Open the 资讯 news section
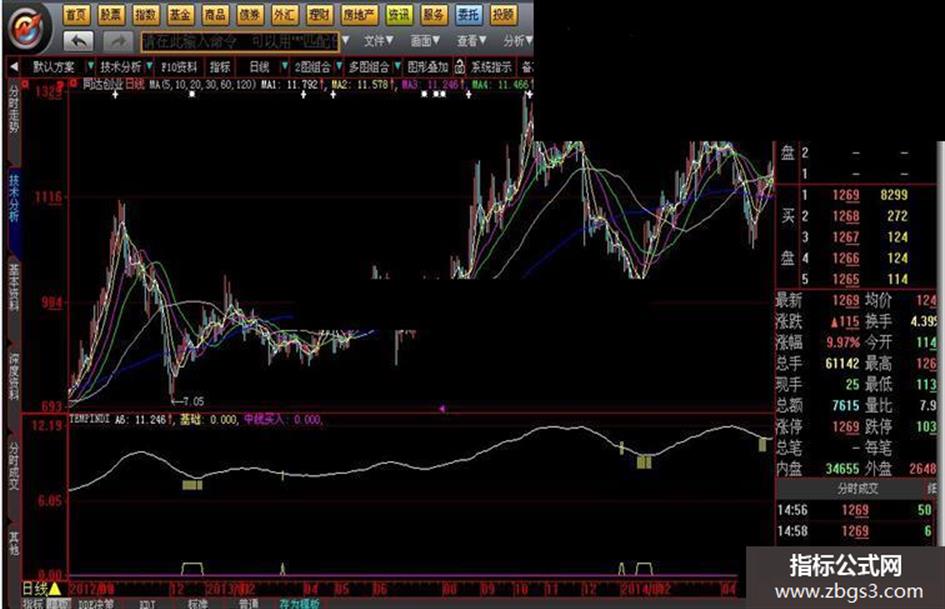 (398, 14)
